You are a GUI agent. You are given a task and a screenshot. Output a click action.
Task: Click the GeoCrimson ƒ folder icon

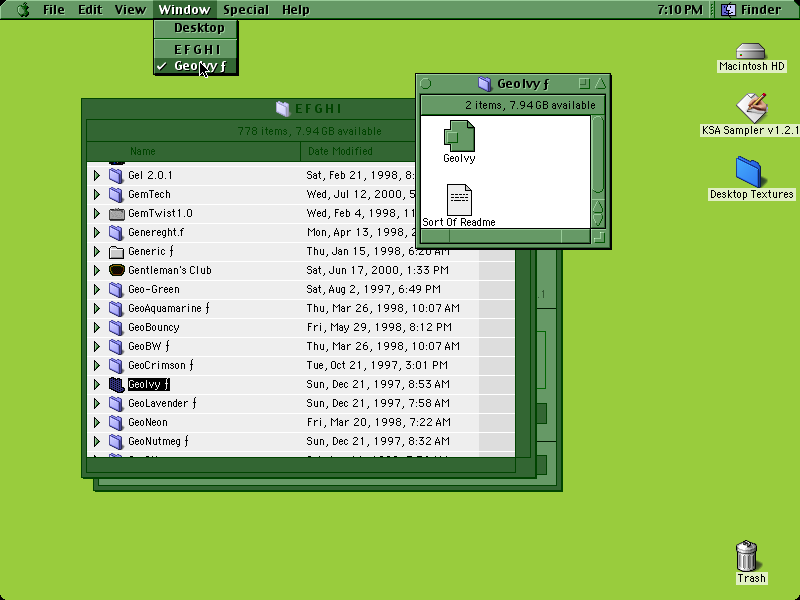(116, 365)
